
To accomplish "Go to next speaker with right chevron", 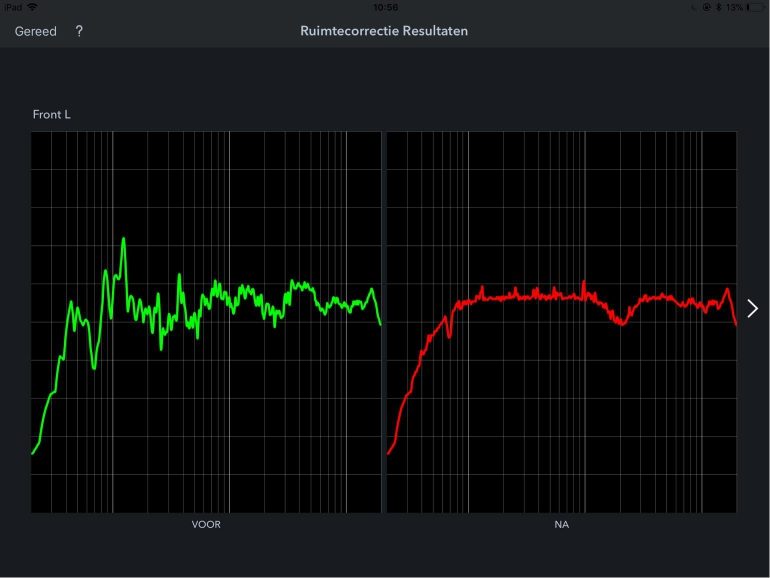I will 752,308.
